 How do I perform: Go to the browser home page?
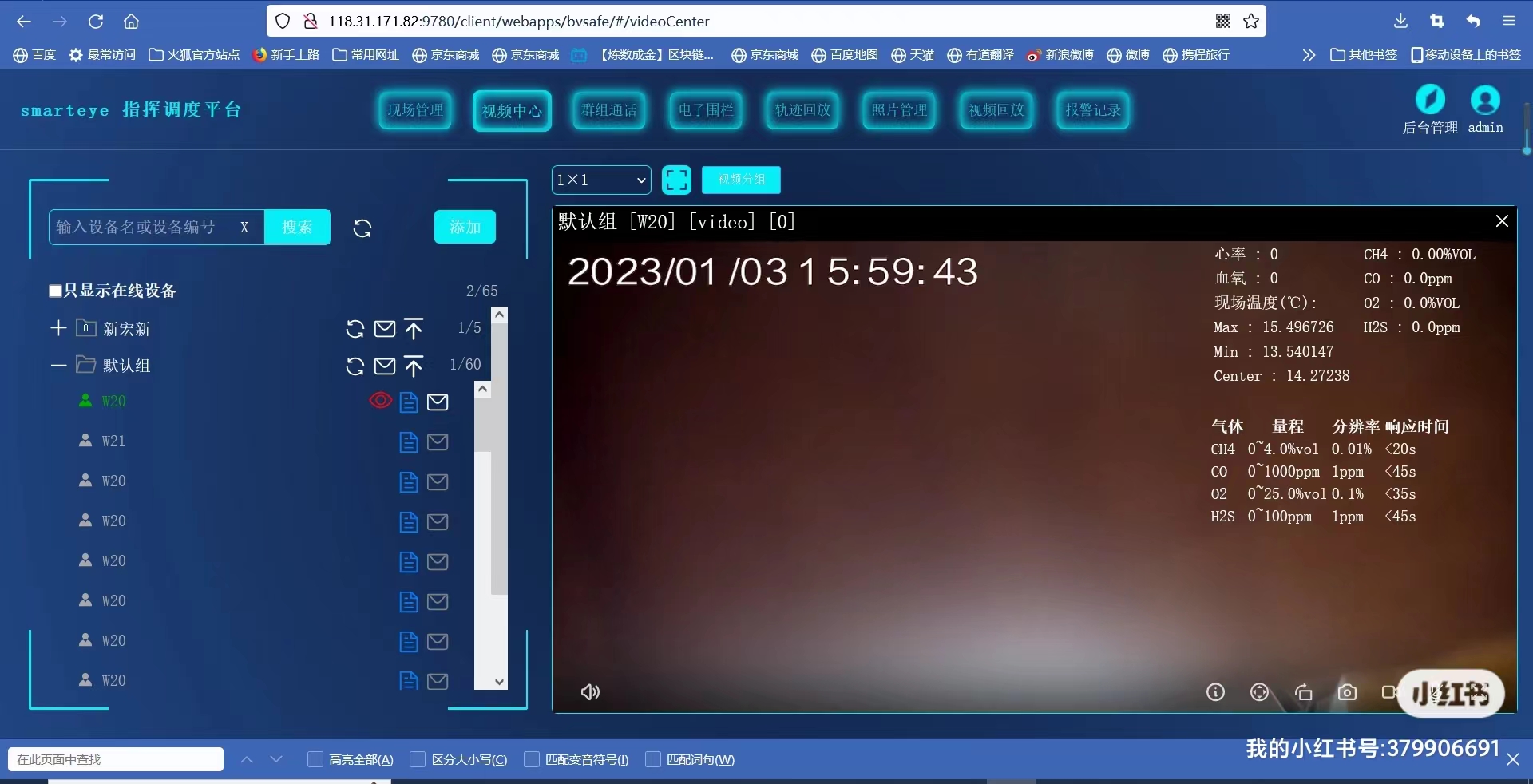click(132, 22)
